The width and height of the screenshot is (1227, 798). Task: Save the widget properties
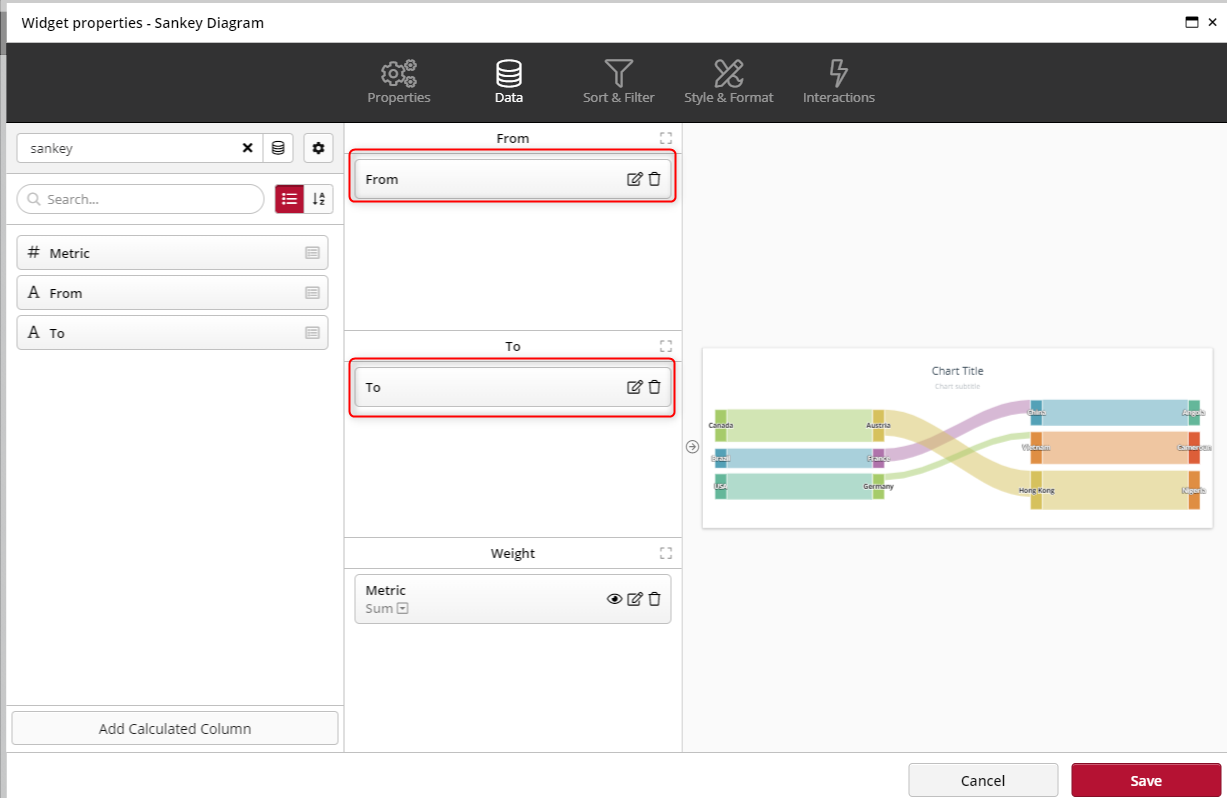click(x=1146, y=780)
